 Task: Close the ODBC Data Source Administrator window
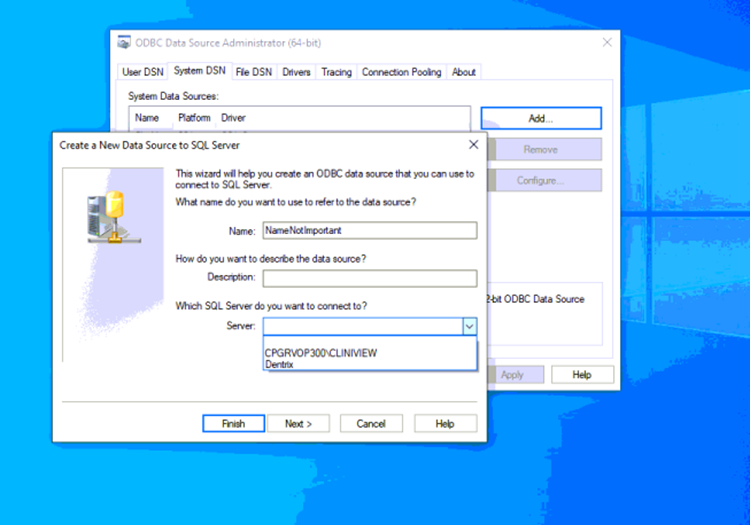(607, 43)
